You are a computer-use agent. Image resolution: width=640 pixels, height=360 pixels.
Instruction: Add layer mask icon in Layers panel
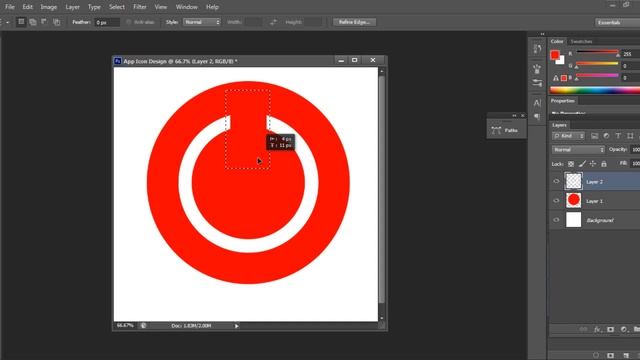610,329
